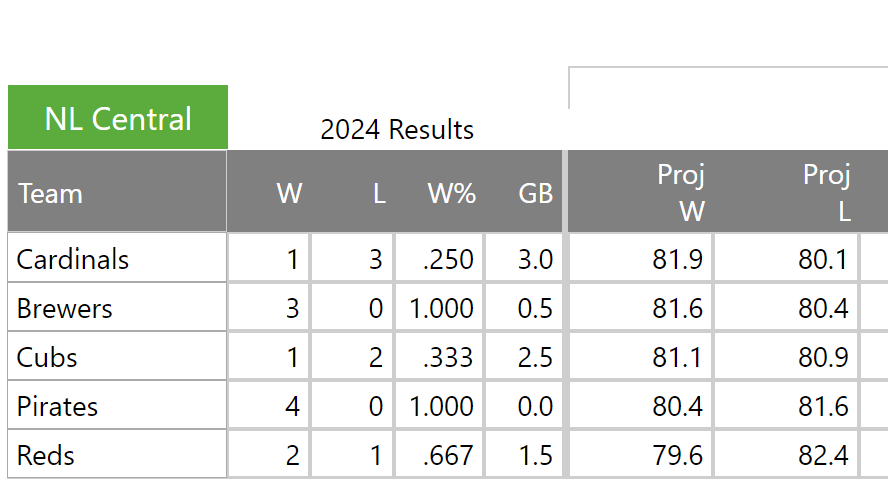Click the 2024 Results label
The height and width of the screenshot is (494, 888).
(x=397, y=129)
